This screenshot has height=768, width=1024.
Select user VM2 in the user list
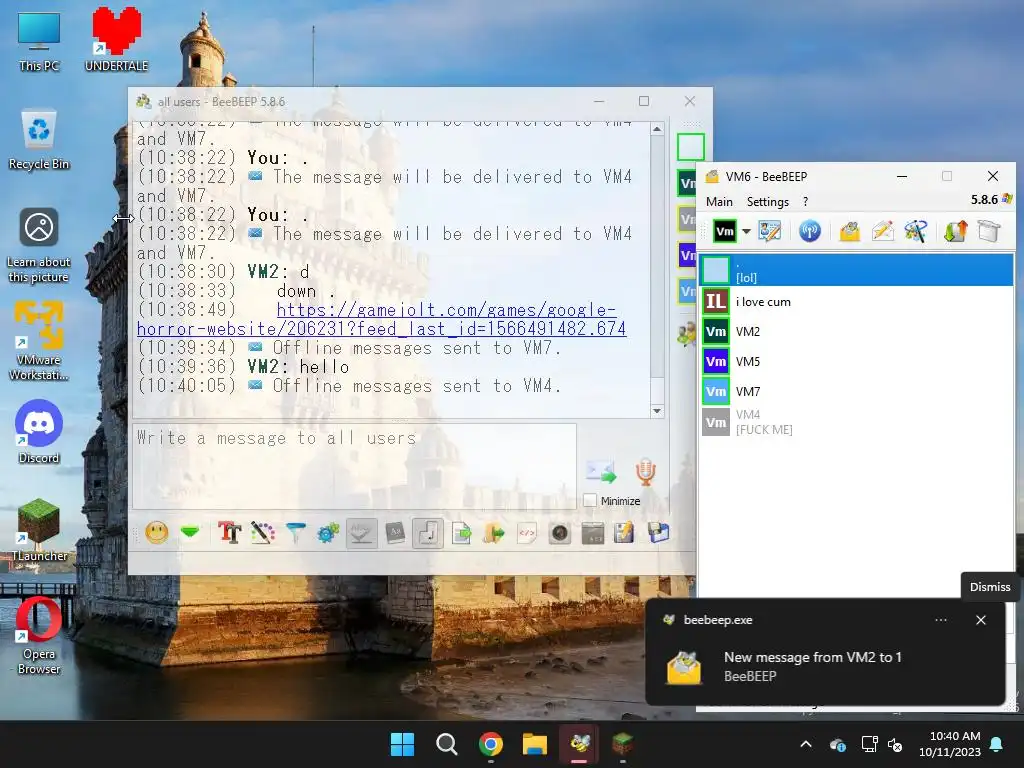(x=856, y=332)
